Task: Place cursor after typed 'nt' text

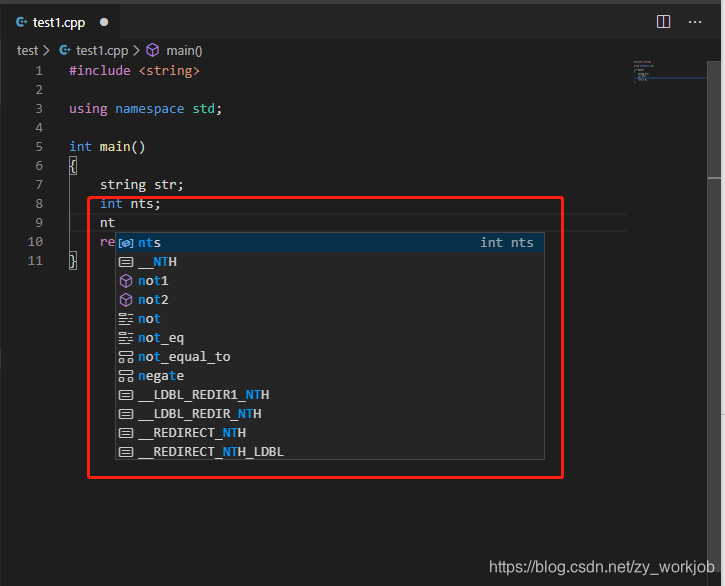Action: coord(115,222)
